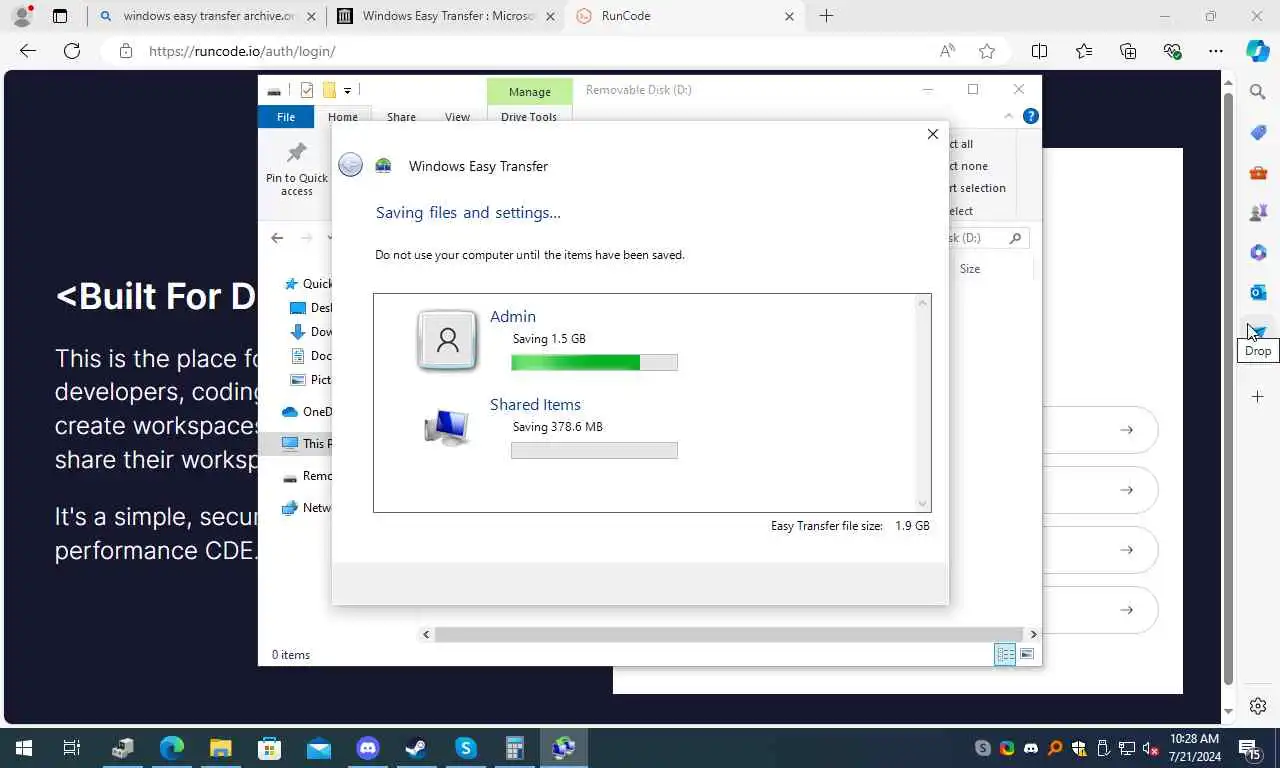1280x768 pixels.
Task: Open notification center in system tray
Action: [1249, 748]
